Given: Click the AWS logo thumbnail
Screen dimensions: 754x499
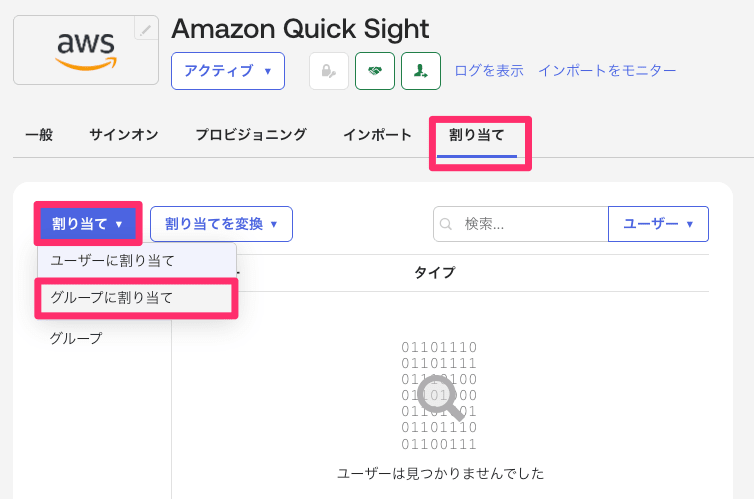Looking at the screenshot, I should [85, 50].
